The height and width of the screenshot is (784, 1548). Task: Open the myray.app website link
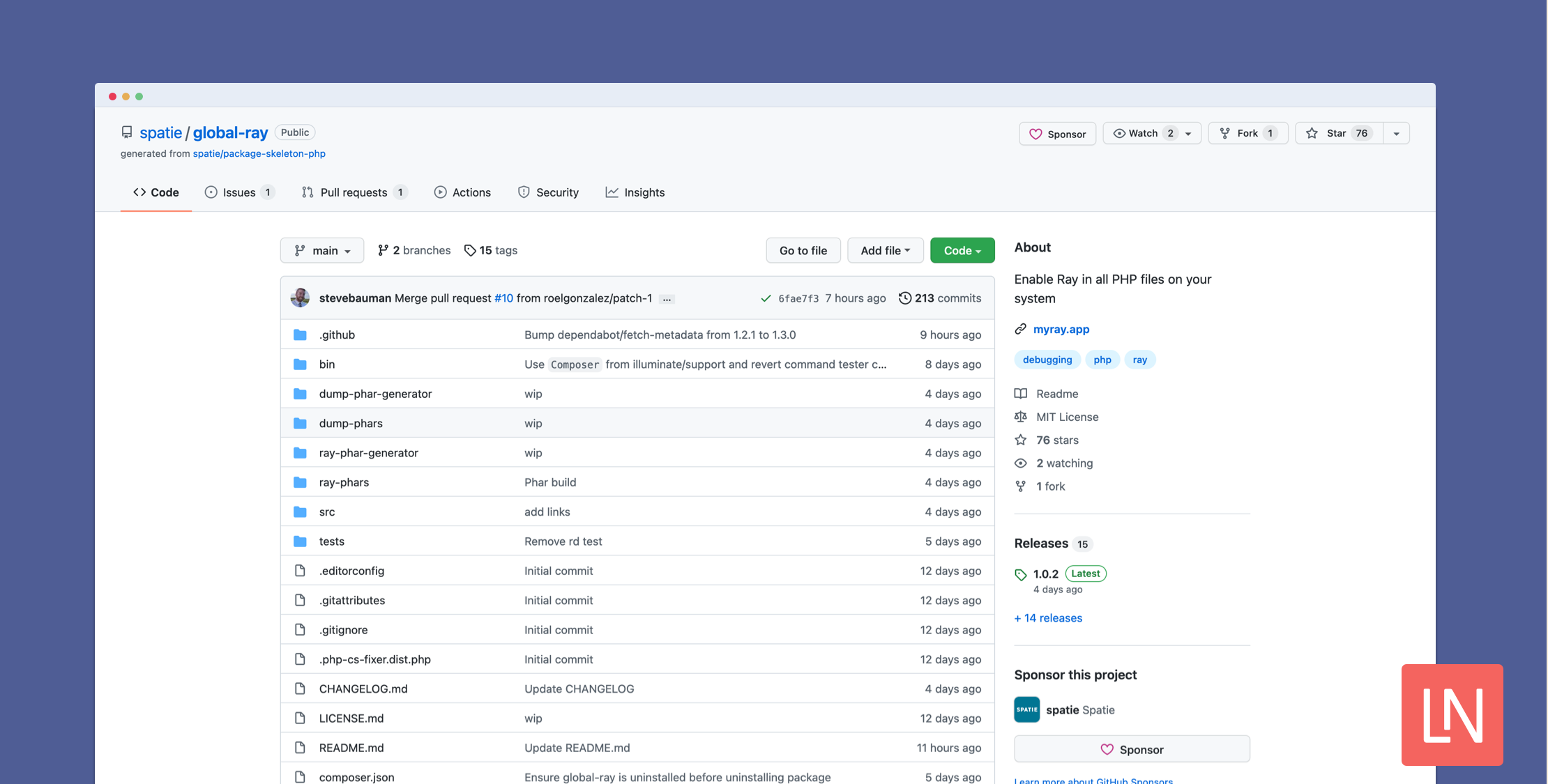[x=1061, y=329]
